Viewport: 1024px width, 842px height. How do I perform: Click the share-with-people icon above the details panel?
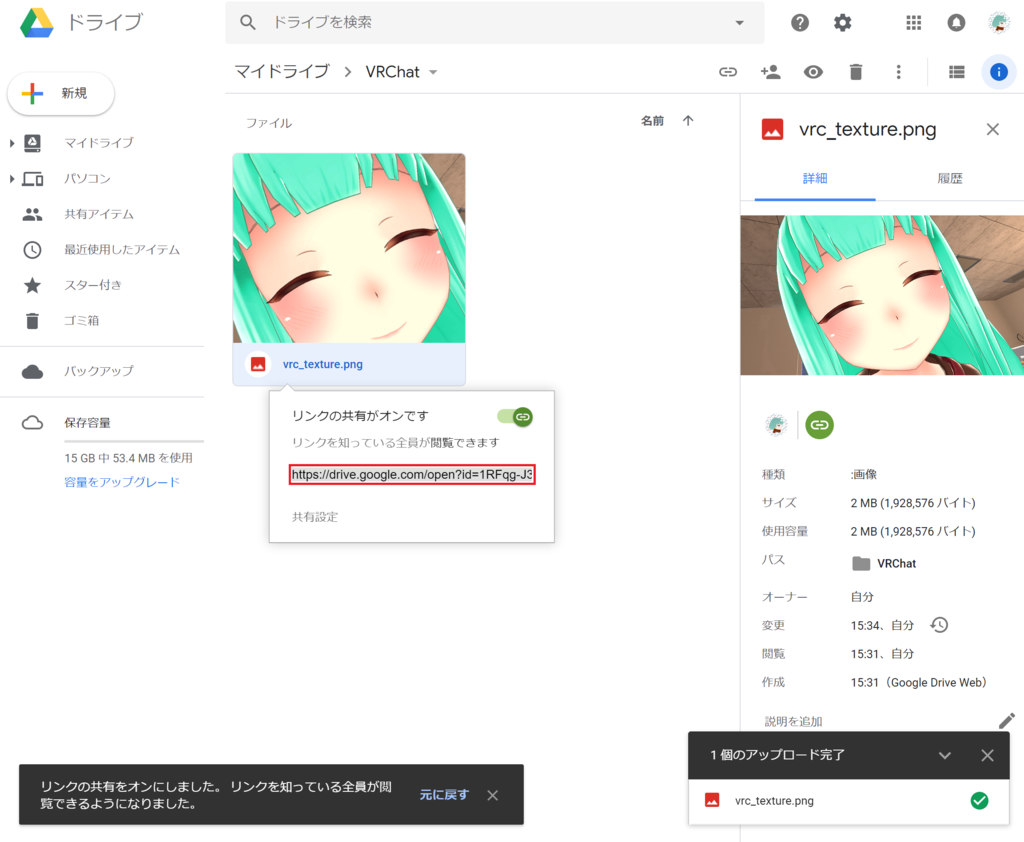(770, 71)
